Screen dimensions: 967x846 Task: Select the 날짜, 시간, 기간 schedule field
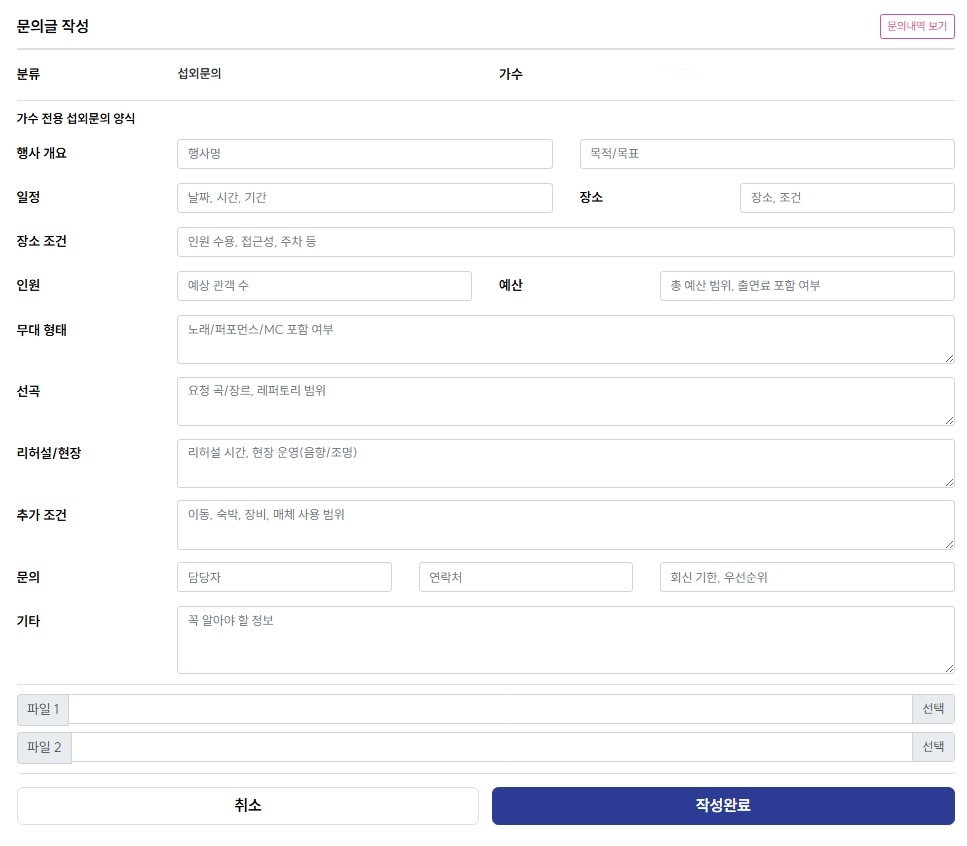pos(364,198)
